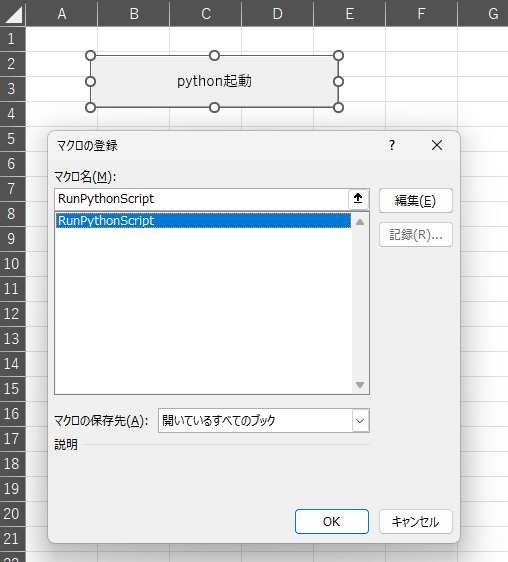
Task: Select row 7 header
Action: (x=13, y=189)
